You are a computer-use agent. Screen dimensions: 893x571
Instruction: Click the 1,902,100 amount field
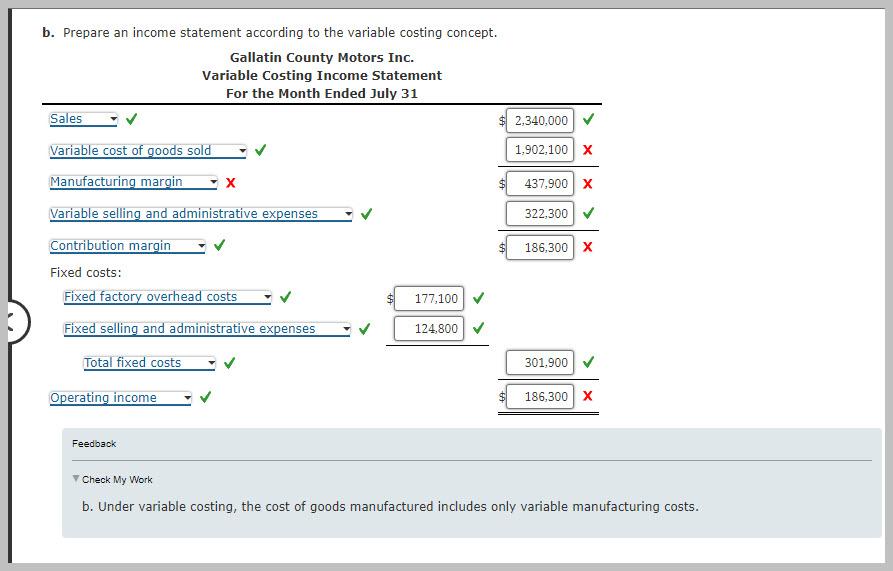[540, 150]
